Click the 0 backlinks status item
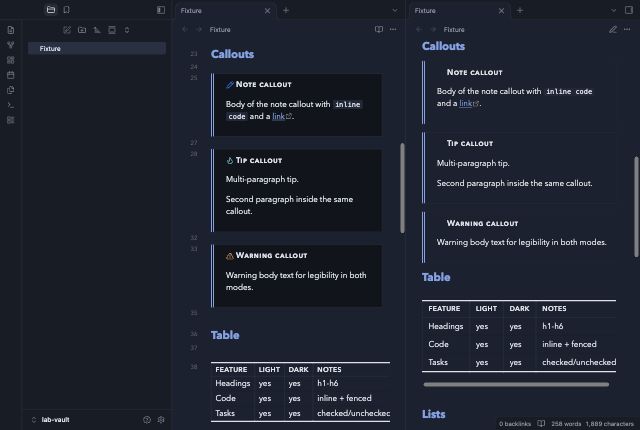 (515, 424)
